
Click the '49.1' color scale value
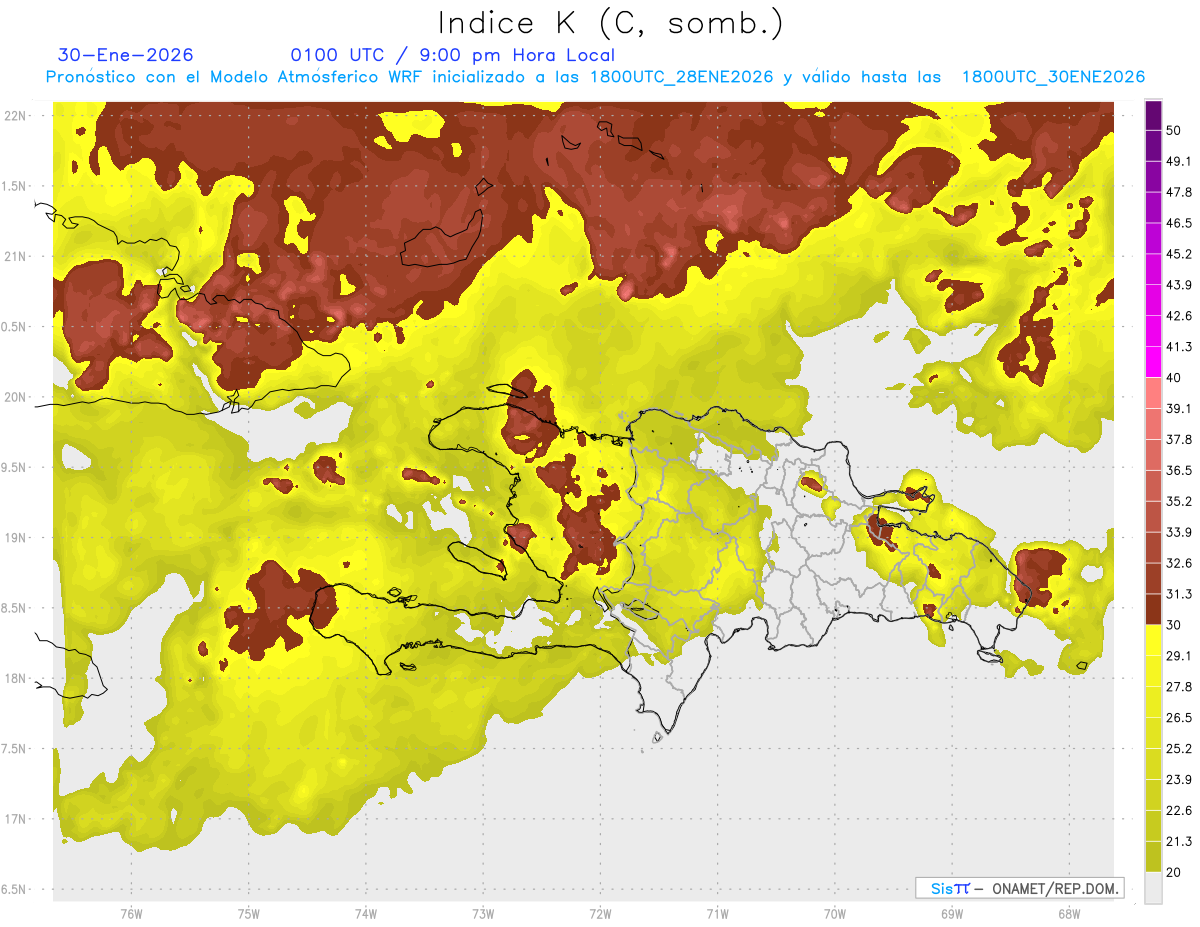(1178, 161)
